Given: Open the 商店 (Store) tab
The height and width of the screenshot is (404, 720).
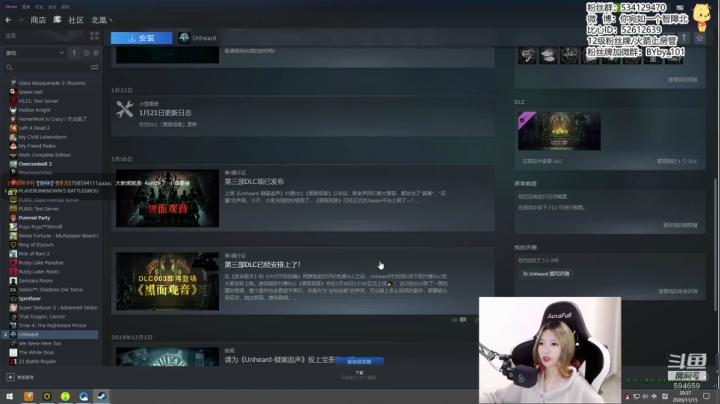Looking at the screenshot, I should click(38, 20).
